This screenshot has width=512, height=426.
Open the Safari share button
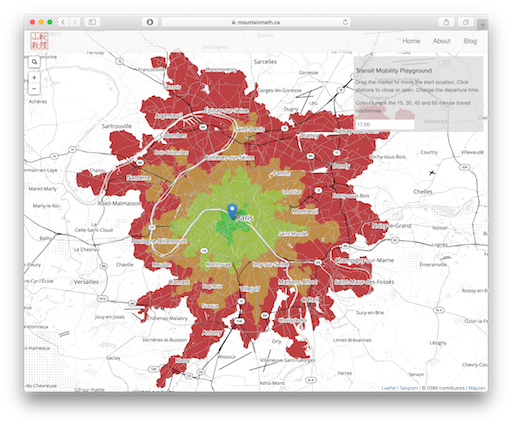pyautogui.click(x=446, y=22)
